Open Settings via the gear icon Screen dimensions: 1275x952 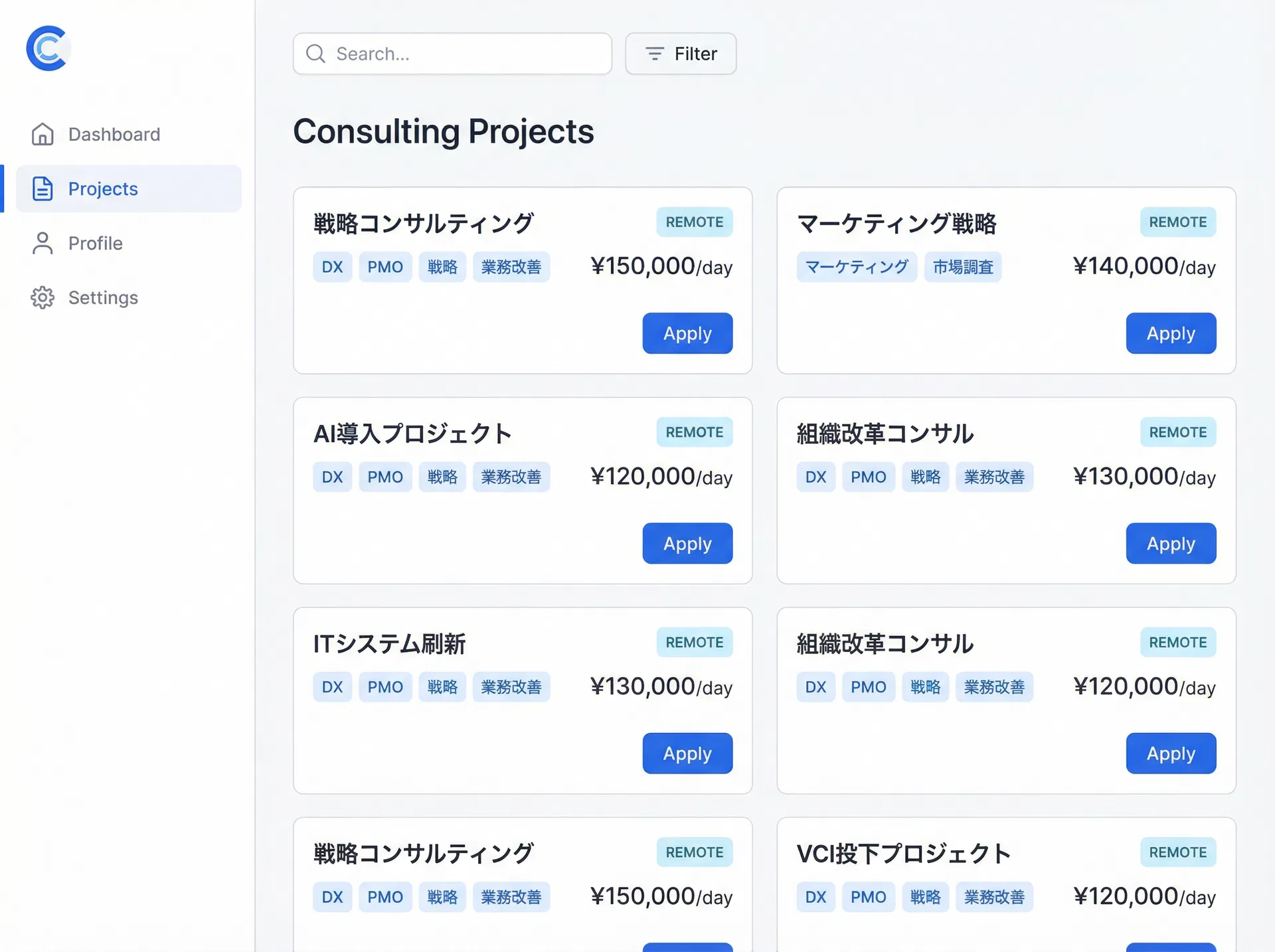(42, 297)
